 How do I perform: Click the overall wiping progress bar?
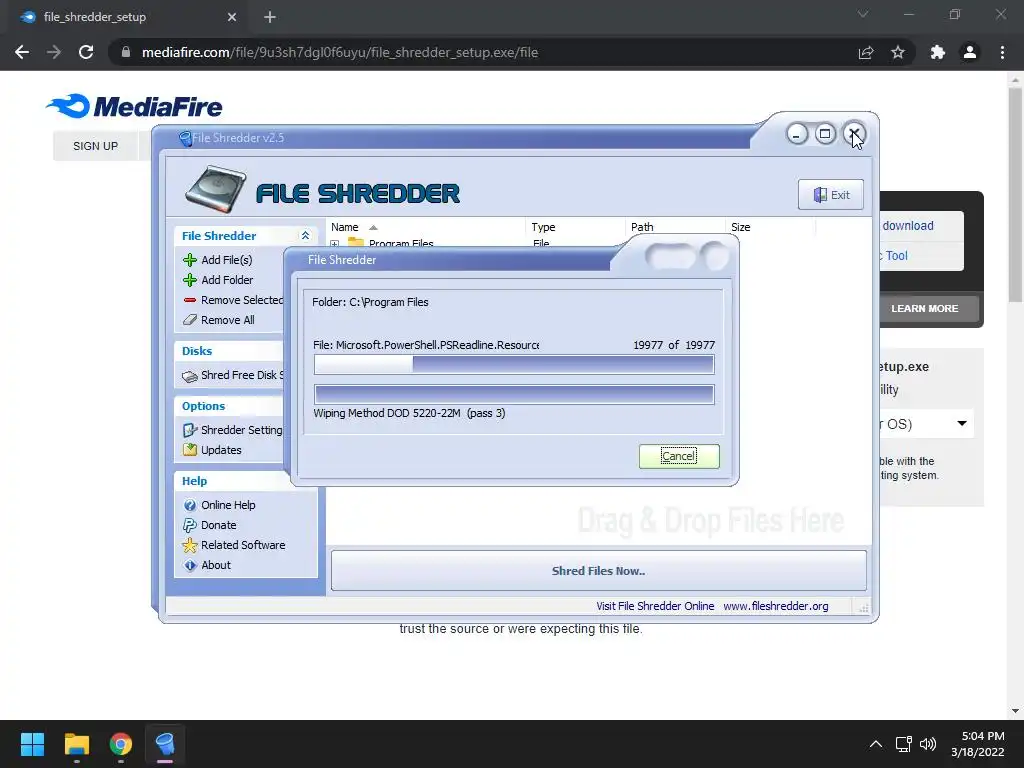(514, 394)
